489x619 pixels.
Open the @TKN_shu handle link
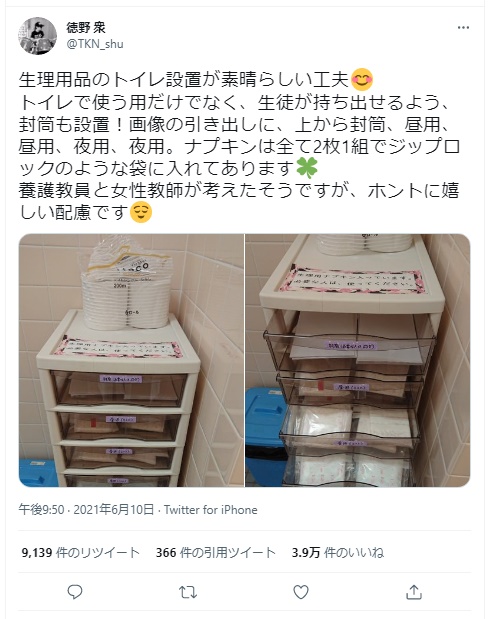[95, 43]
